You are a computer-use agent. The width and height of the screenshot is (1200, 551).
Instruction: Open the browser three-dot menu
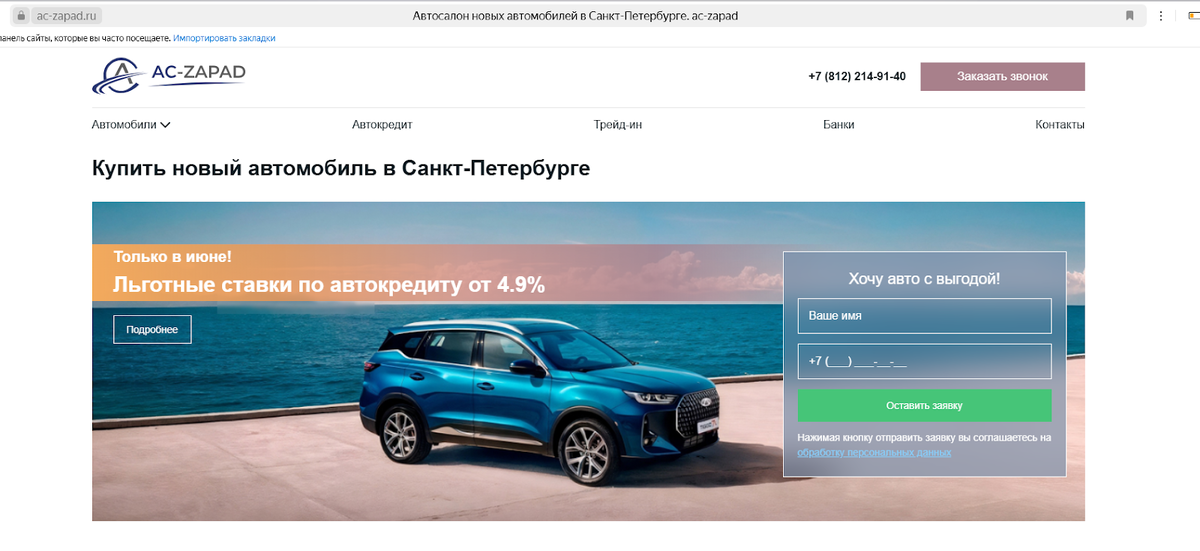coord(1160,16)
